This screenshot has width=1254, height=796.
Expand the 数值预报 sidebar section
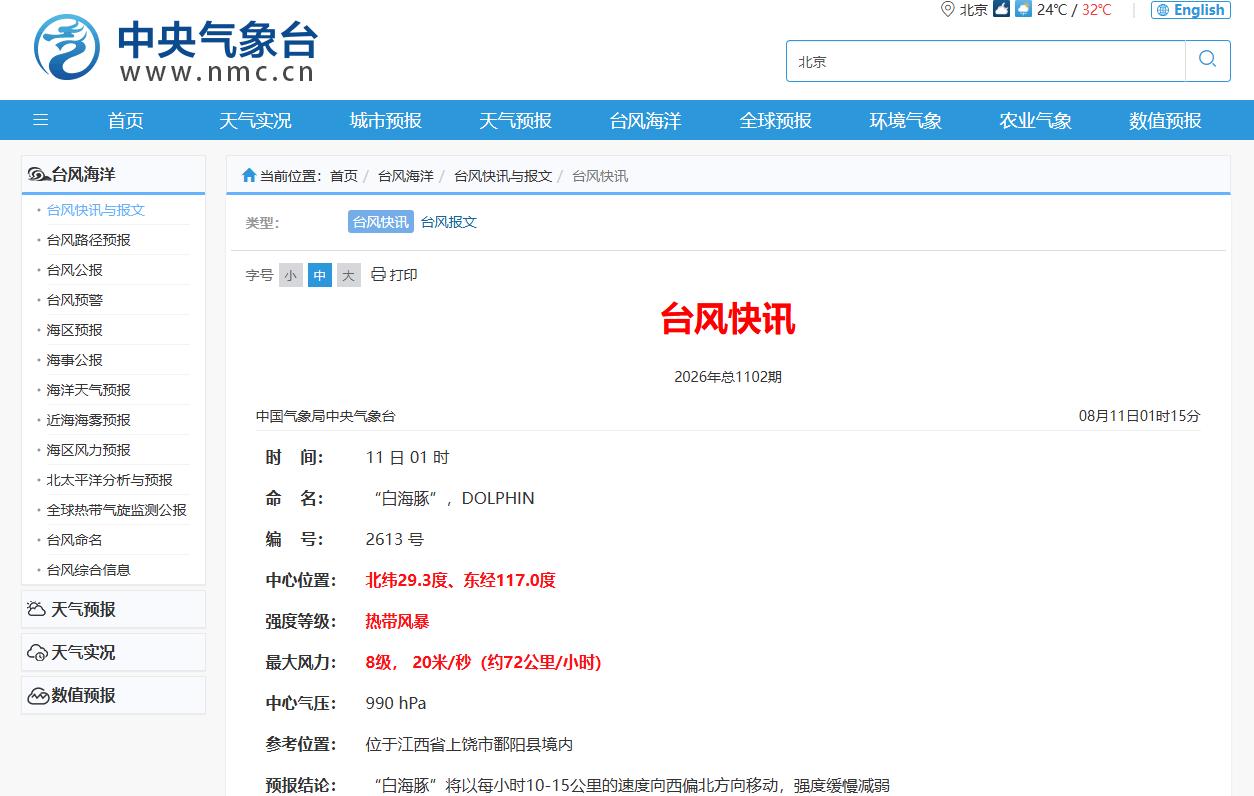point(113,695)
